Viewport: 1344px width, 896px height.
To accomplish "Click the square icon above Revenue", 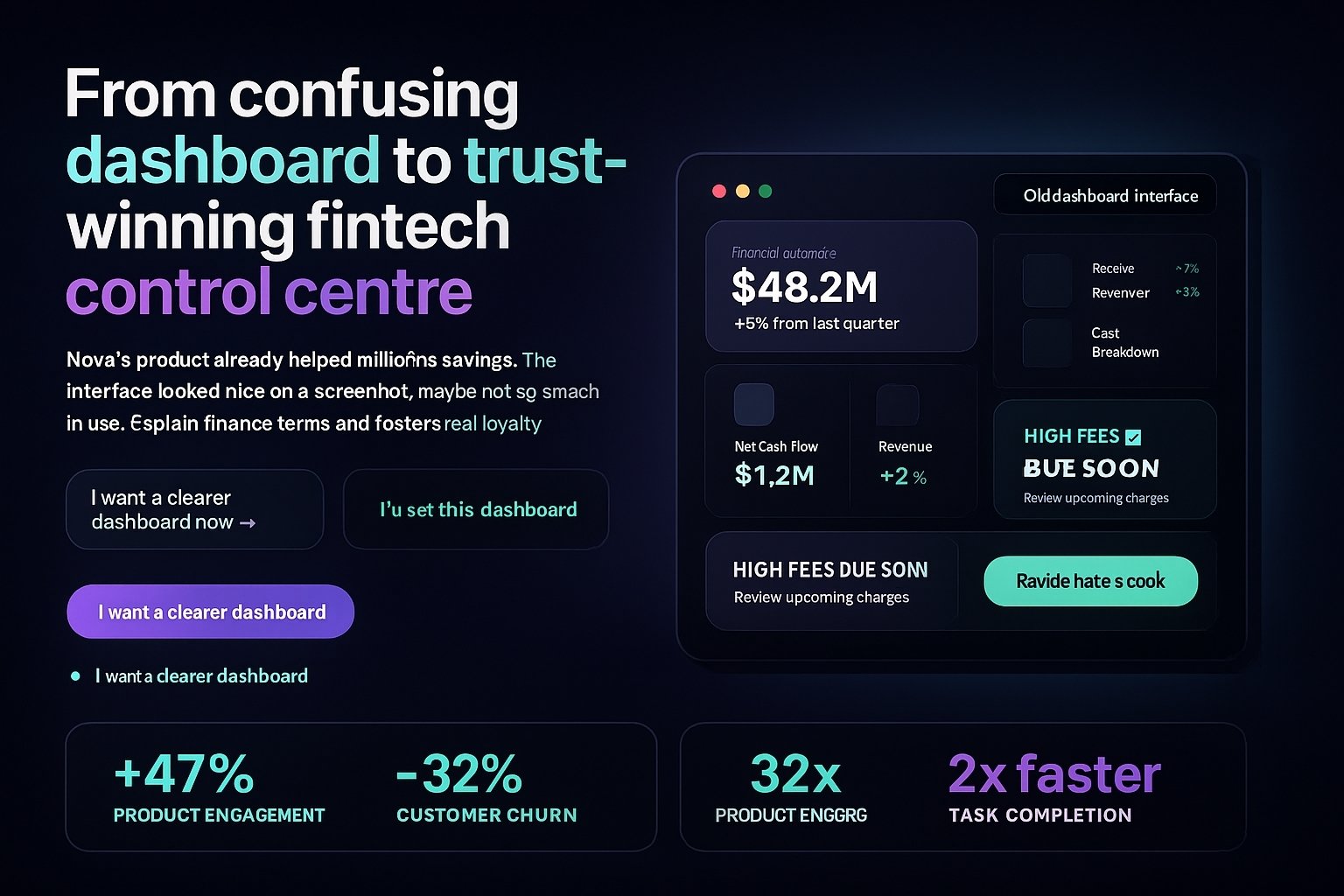I will [897, 405].
